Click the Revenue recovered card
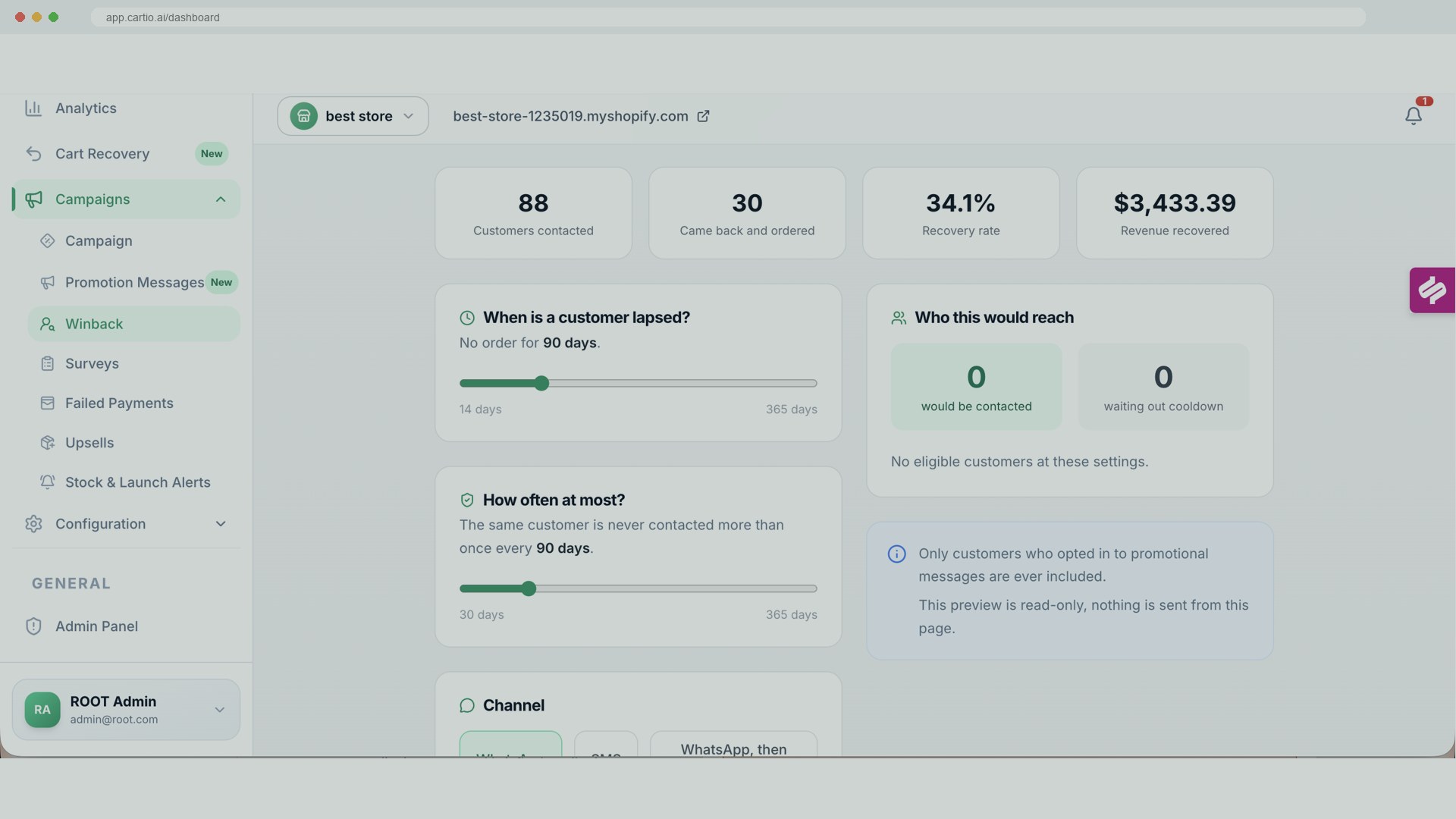 1175,213
